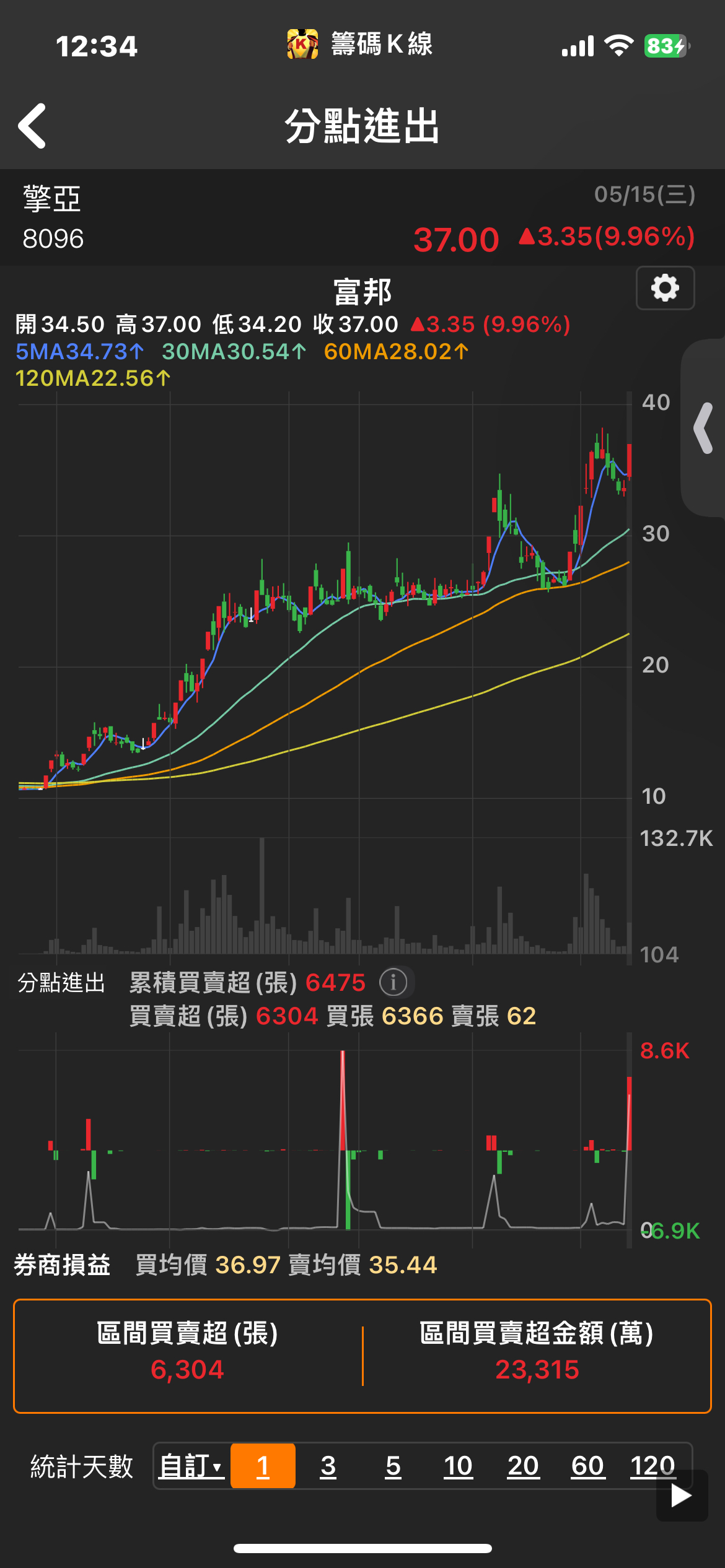725x1568 pixels.
Task: Open chart settings gear icon
Action: pos(665,289)
